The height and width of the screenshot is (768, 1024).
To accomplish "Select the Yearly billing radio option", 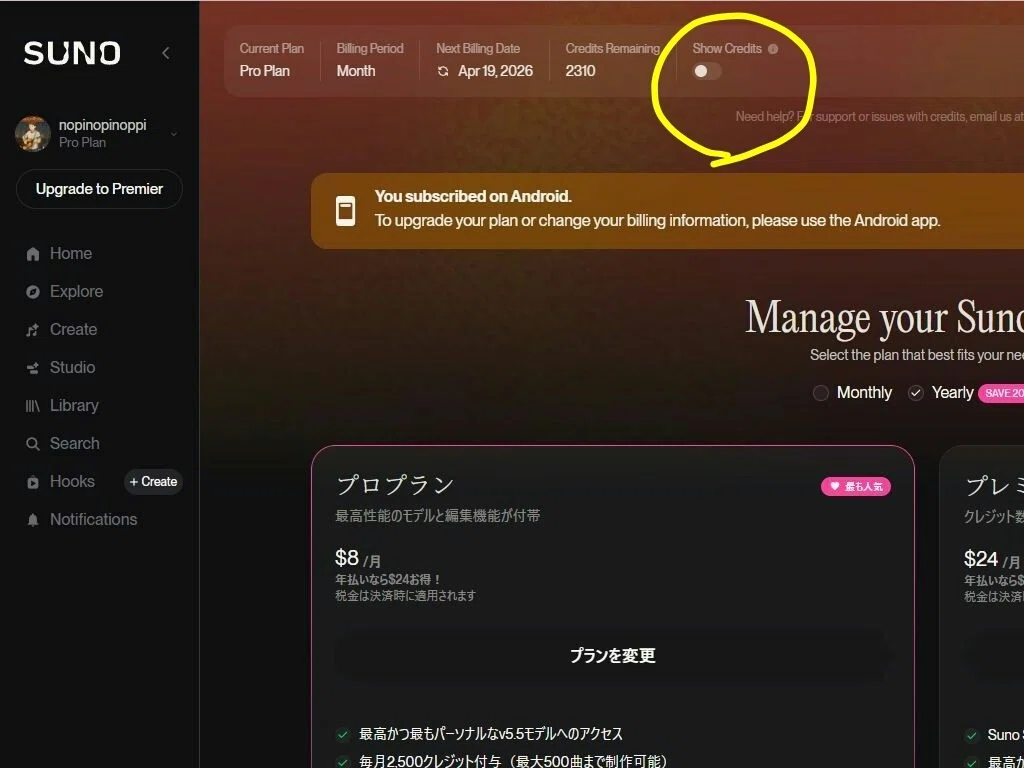I will point(916,392).
